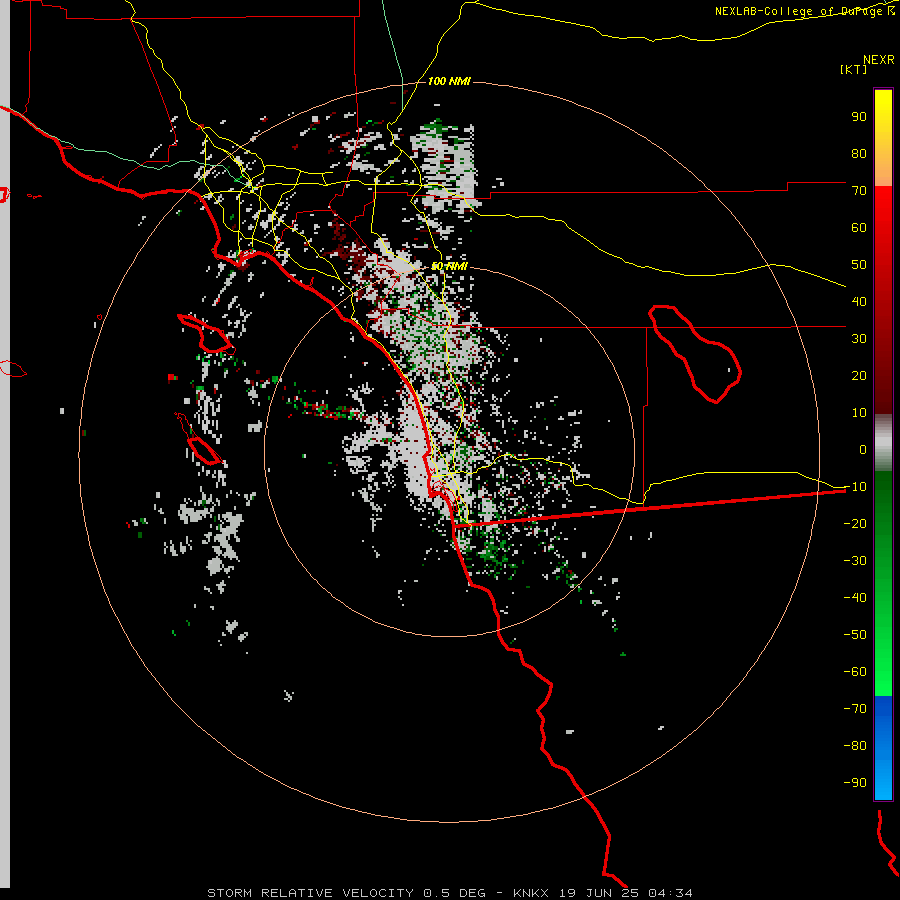
Task: Pick the red outbound segment of color bar
Action: [883, 300]
